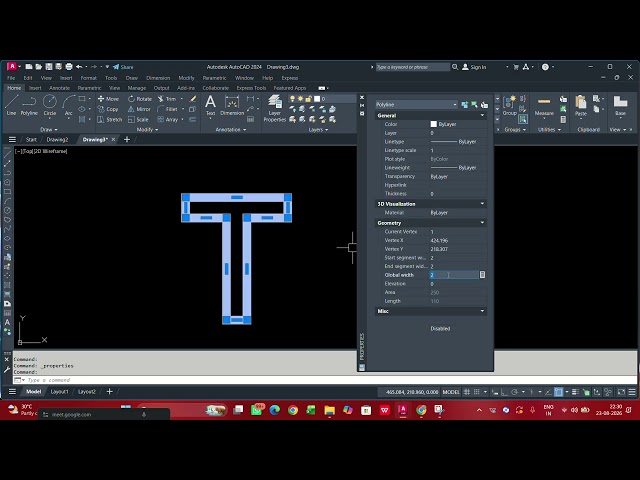Choose the Mirror tool
Screen dimensions: 640x480
pos(139,109)
